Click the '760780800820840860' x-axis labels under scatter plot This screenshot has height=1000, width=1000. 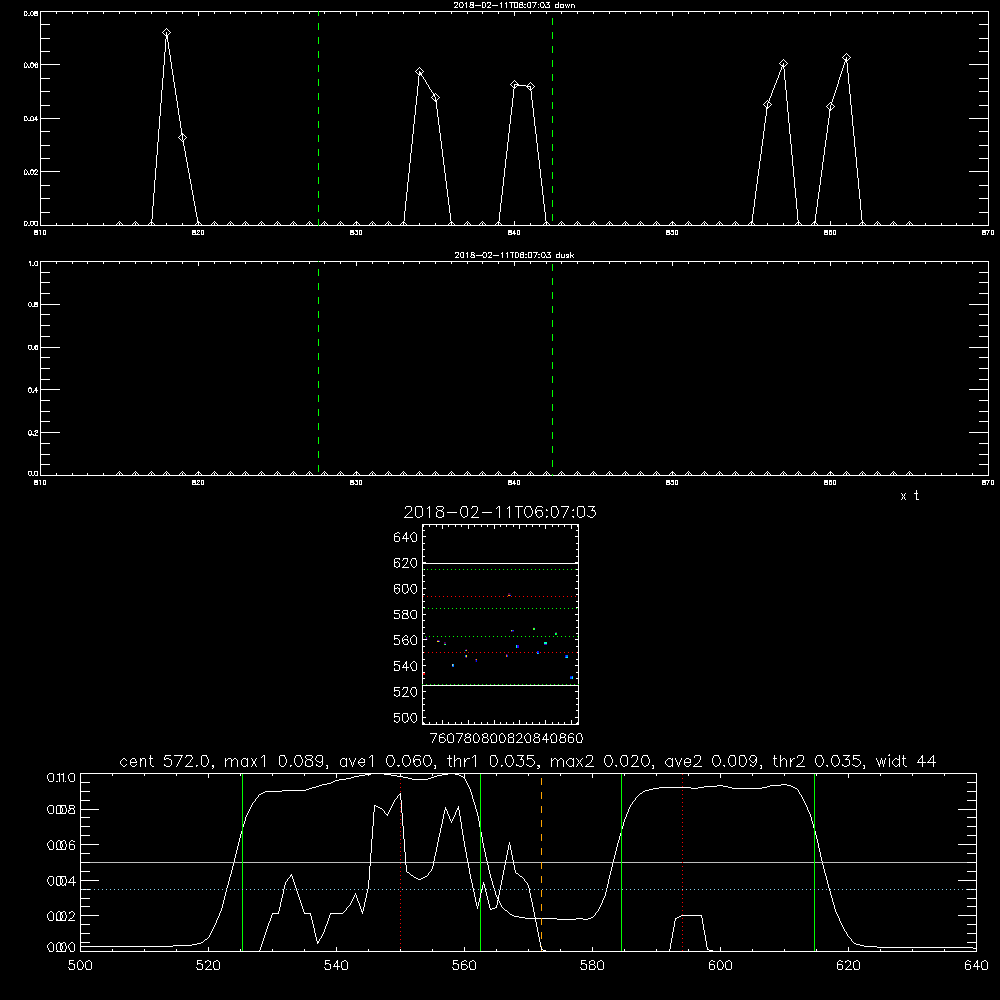point(506,739)
